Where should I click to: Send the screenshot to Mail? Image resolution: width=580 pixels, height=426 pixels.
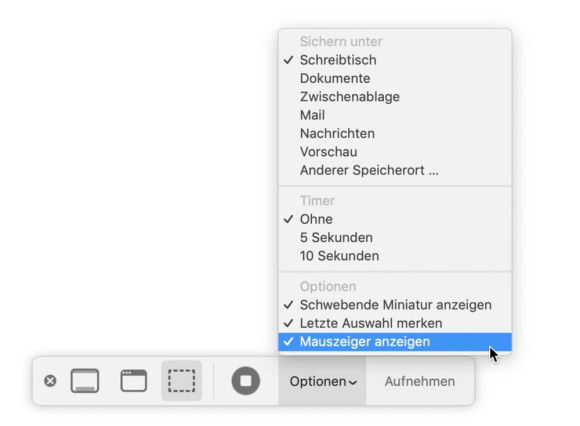point(395,115)
